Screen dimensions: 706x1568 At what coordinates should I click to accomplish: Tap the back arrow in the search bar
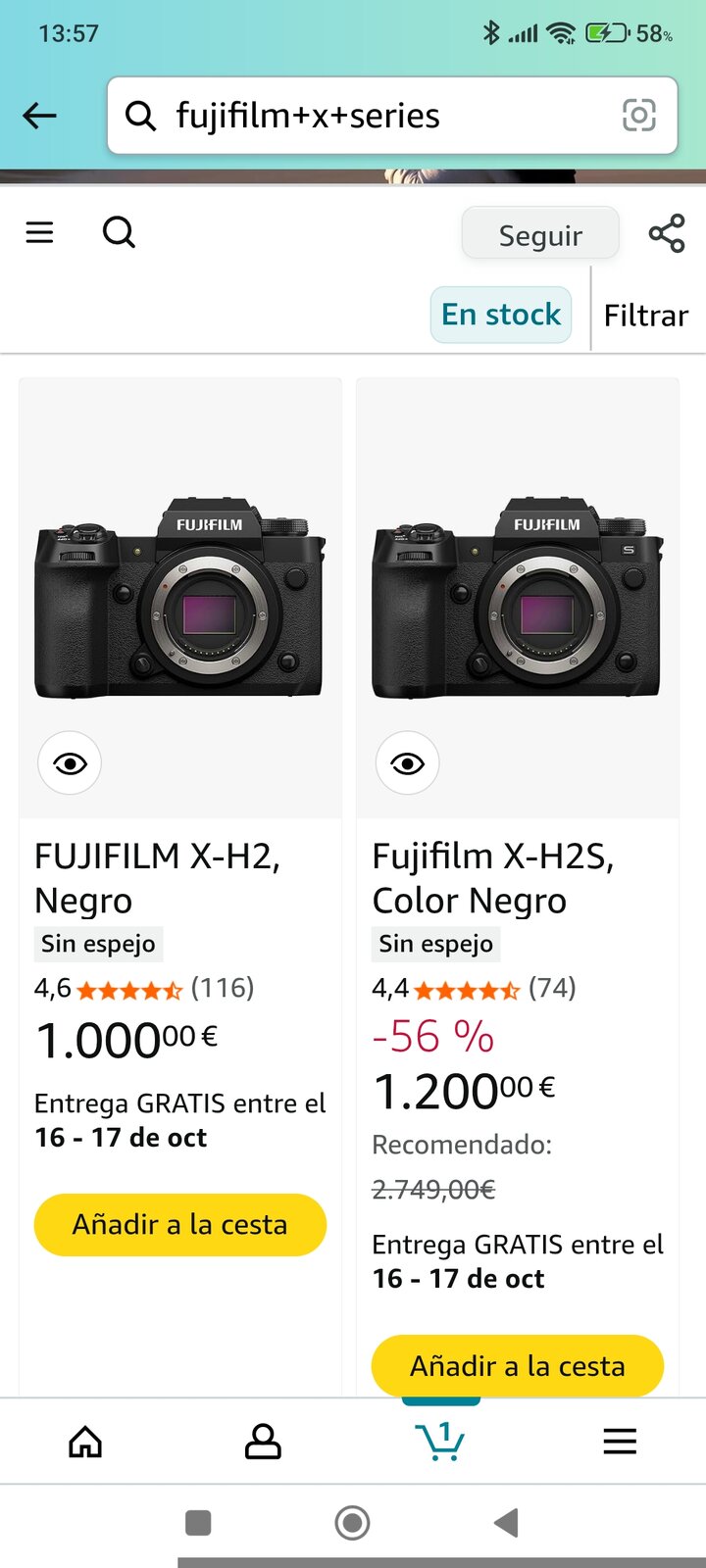click(x=40, y=116)
